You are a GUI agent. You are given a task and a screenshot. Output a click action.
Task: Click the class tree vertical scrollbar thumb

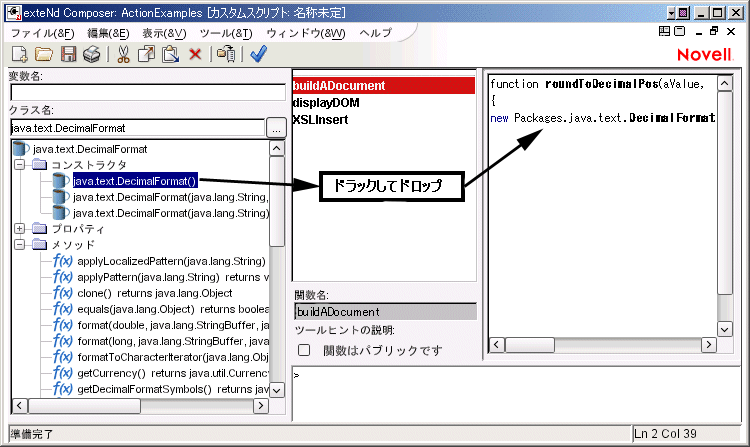point(277,201)
